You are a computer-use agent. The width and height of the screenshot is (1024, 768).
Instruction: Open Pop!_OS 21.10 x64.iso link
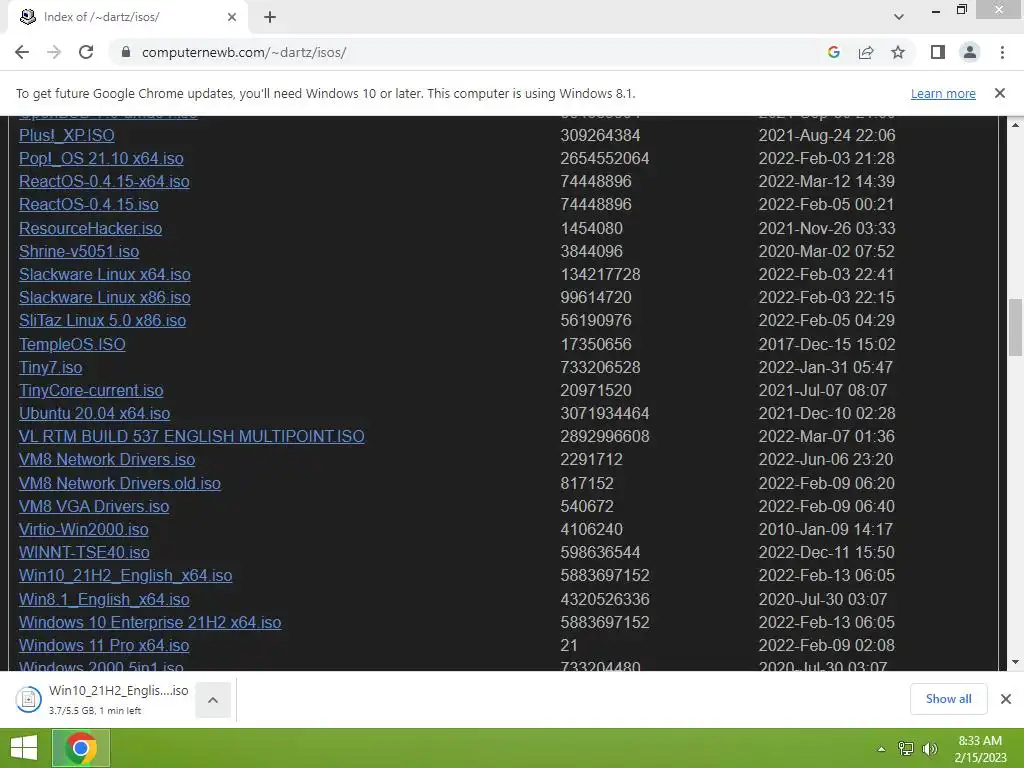(101, 158)
